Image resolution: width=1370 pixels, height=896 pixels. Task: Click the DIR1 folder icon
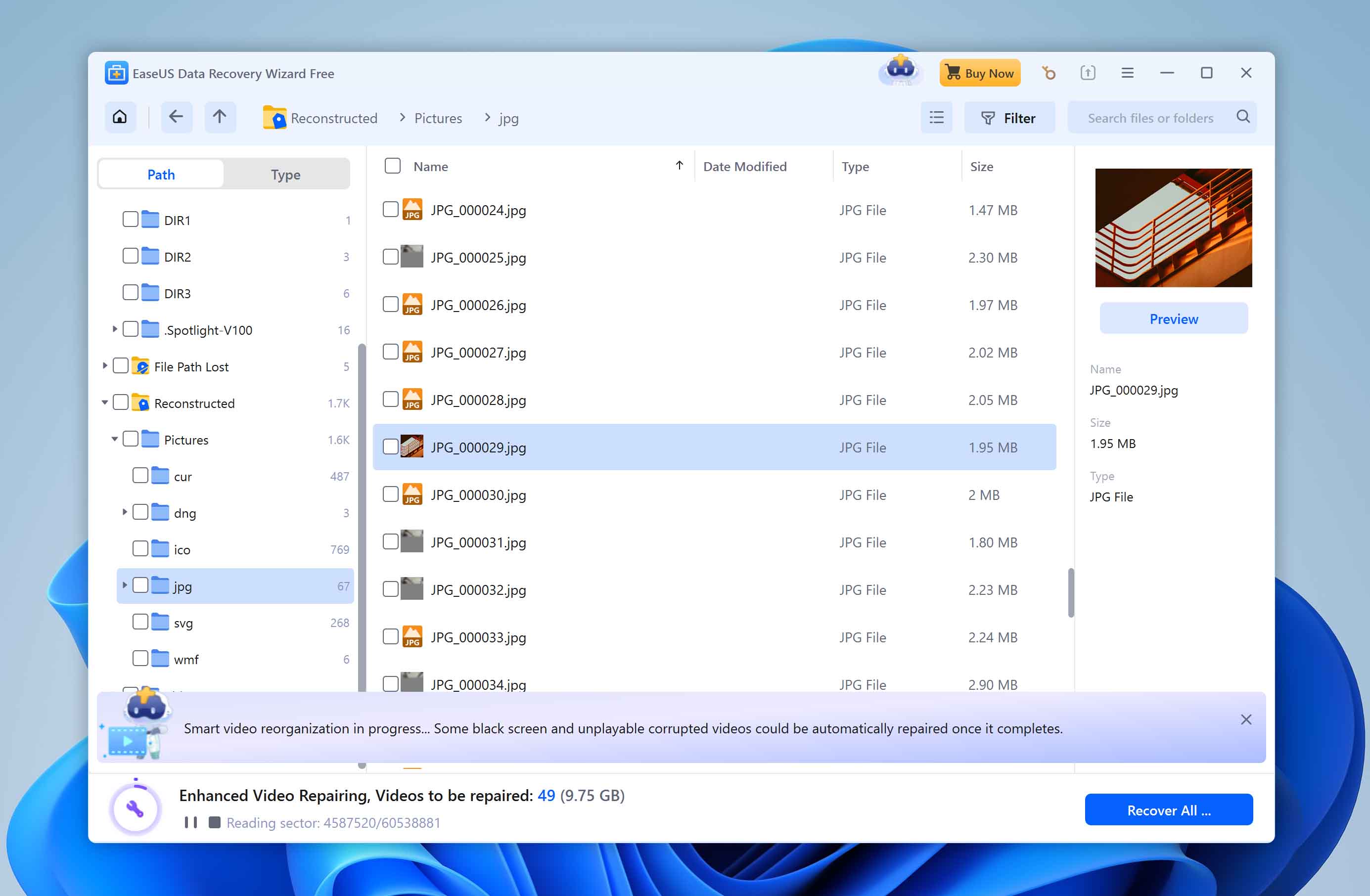(x=150, y=219)
